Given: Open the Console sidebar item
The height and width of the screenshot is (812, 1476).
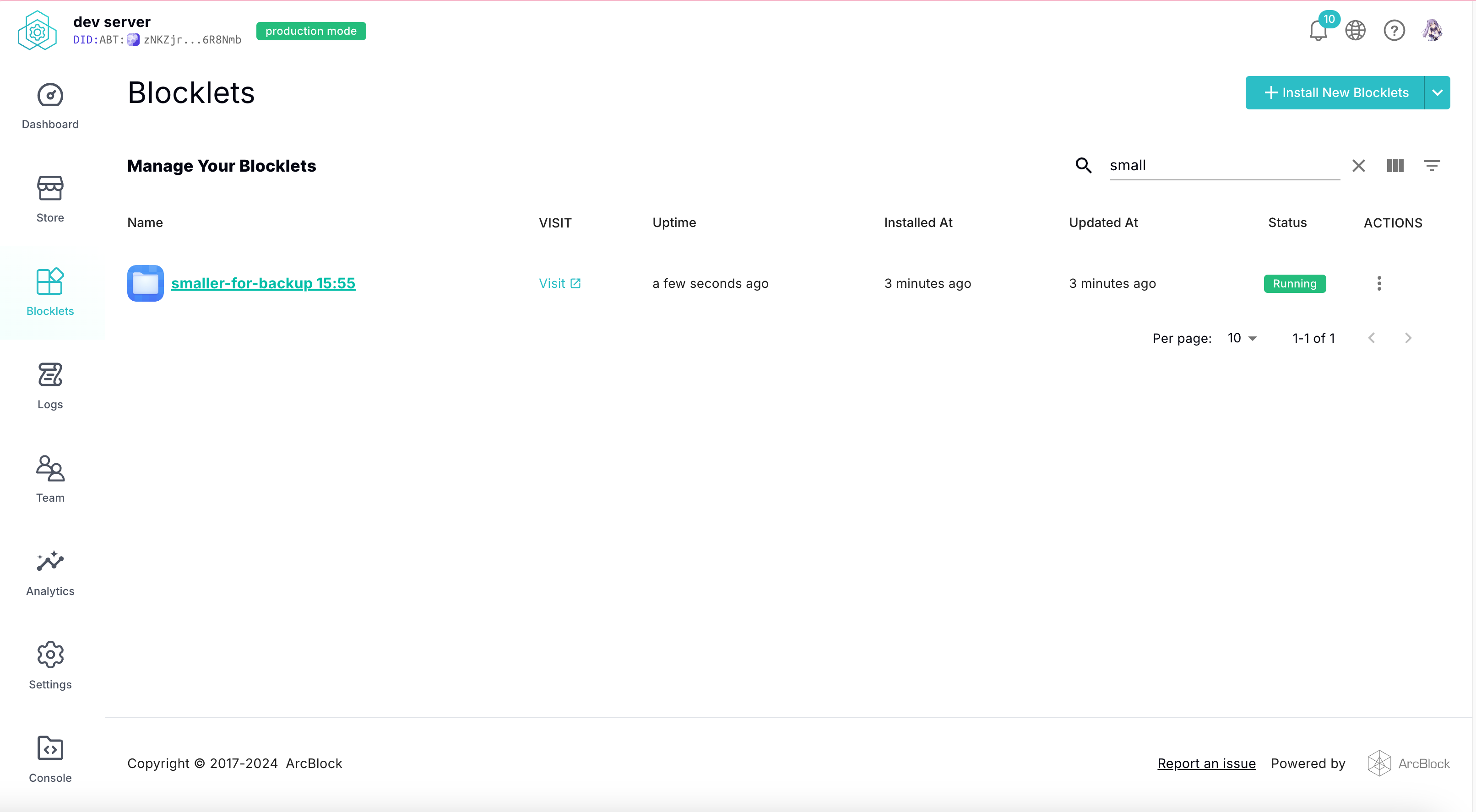Looking at the screenshot, I should coord(50,759).
